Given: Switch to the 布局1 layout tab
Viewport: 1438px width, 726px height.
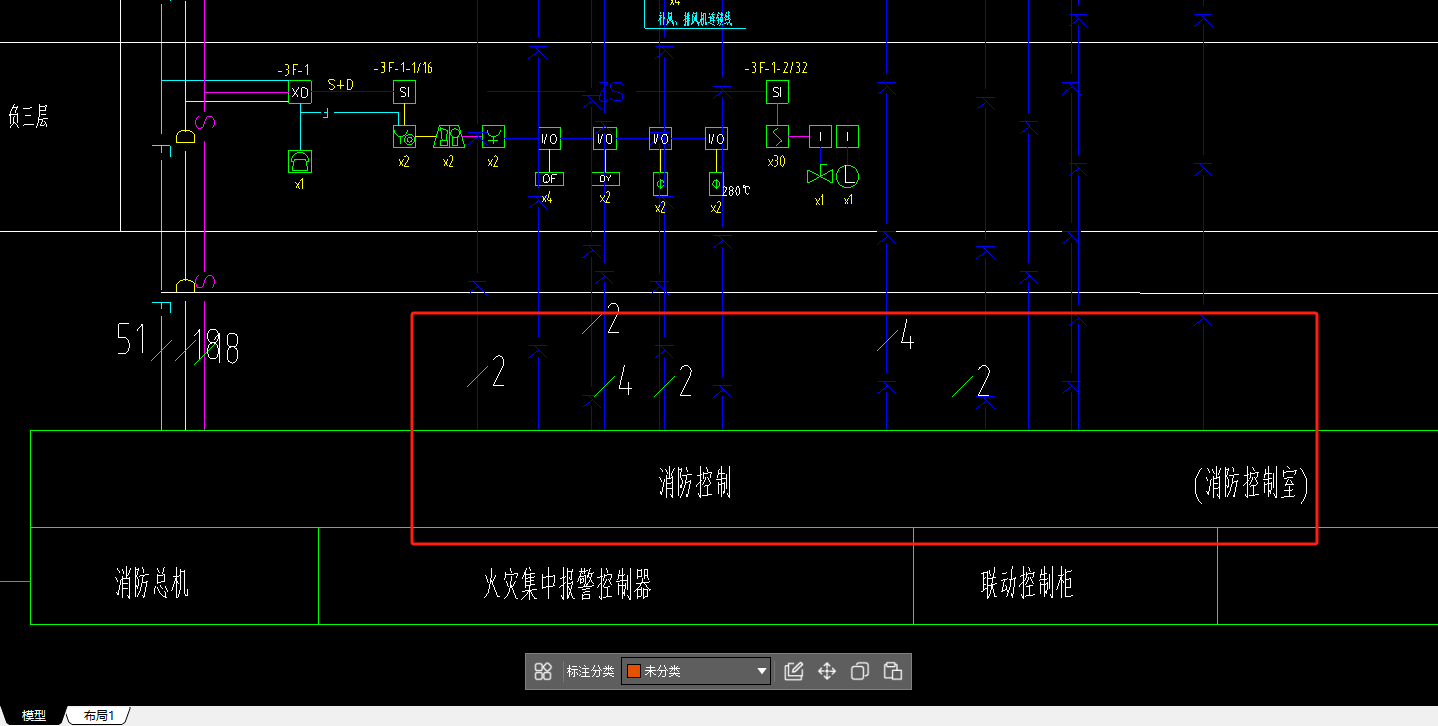Looking at the screenshot, I should pos(99,716).
